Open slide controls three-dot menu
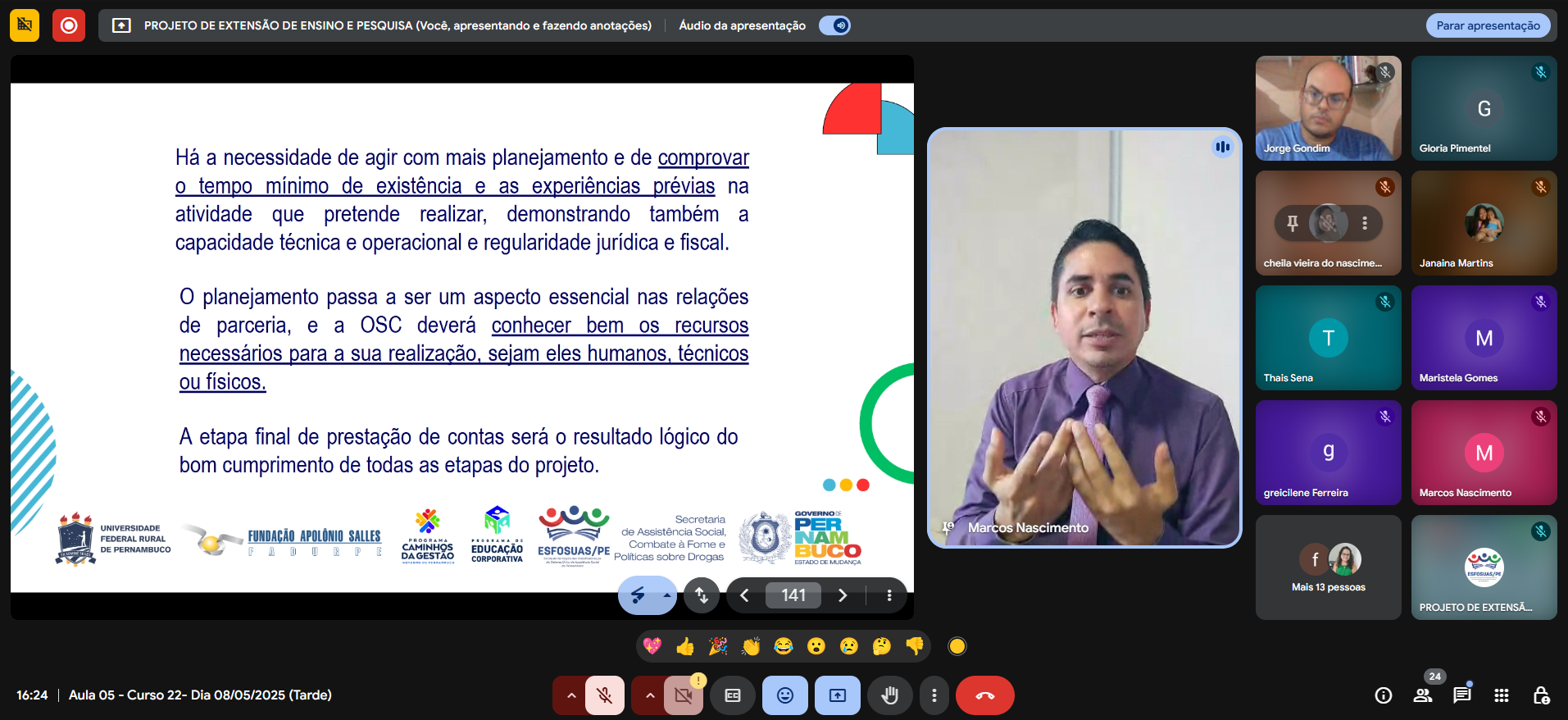The image size is (1568, 720). click(x=889, y=596)
